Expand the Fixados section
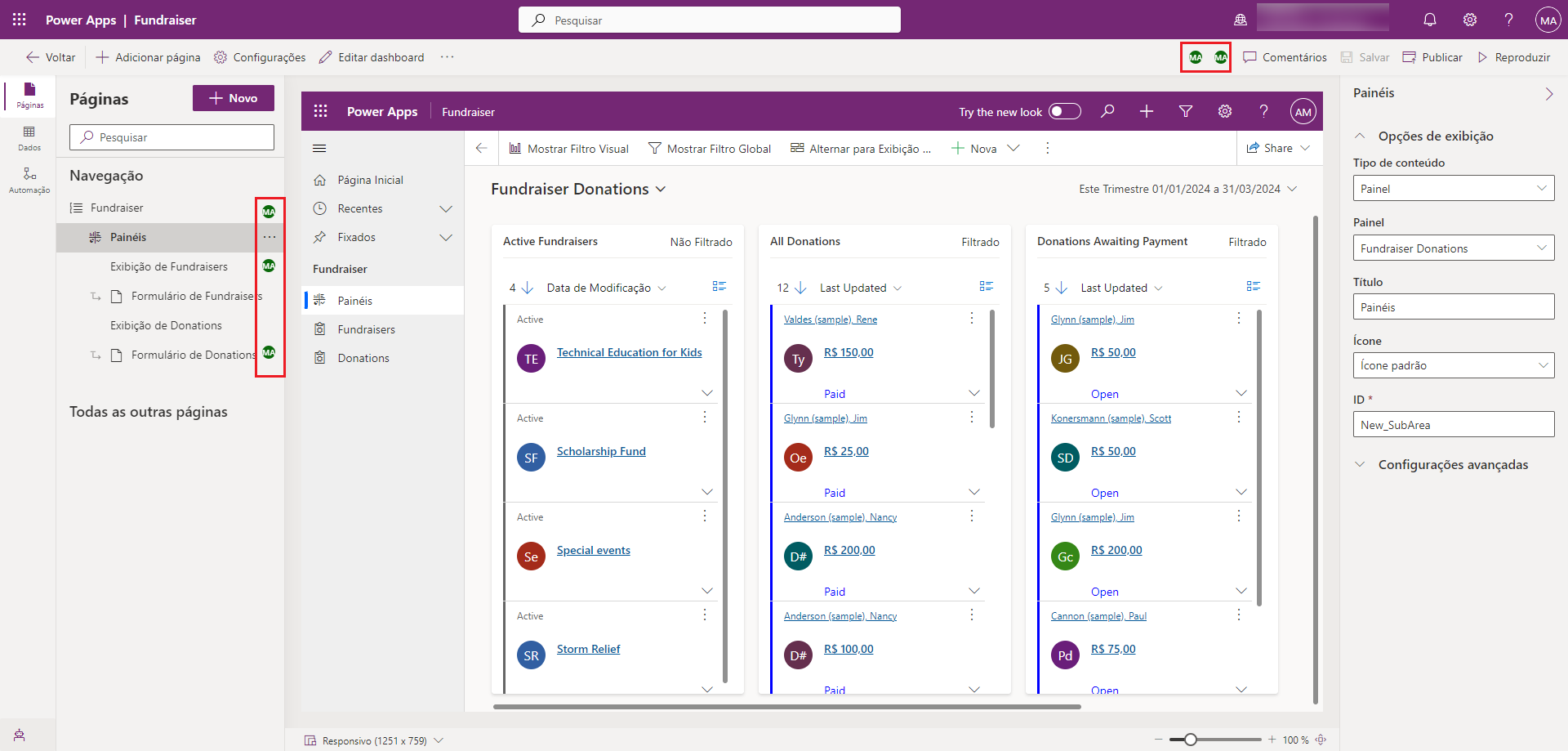 446,237
